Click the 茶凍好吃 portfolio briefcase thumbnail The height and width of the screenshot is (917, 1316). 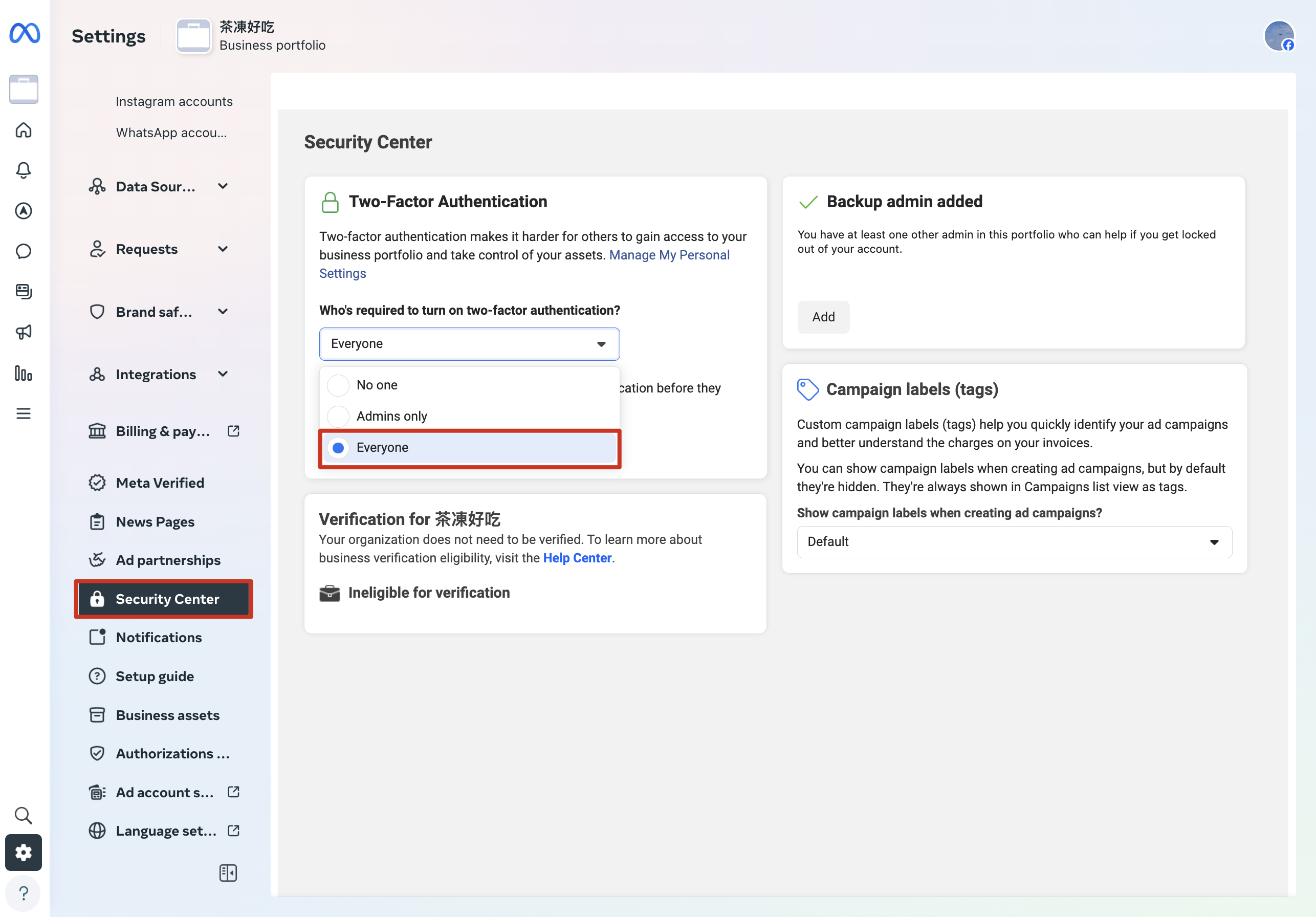193,35
